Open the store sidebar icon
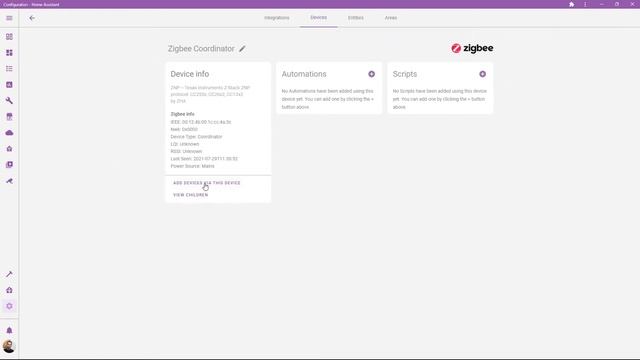This screenshot has width=640, height=360. (9, 117)
